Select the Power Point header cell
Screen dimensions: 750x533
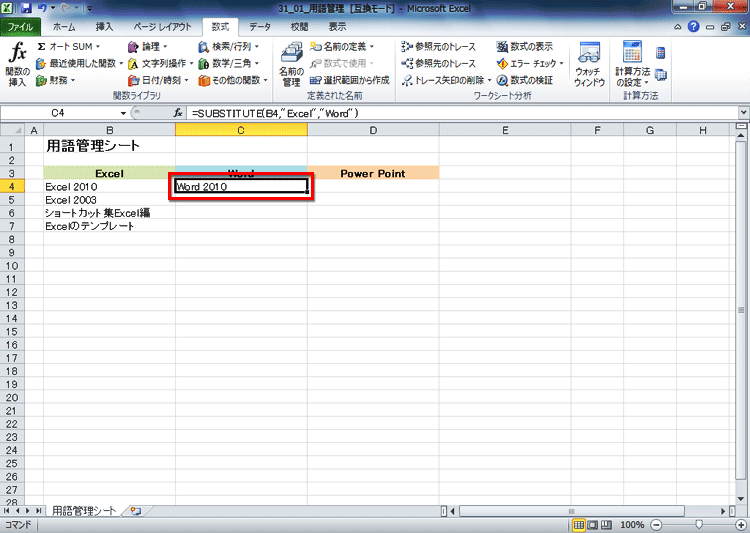point(373,173)
